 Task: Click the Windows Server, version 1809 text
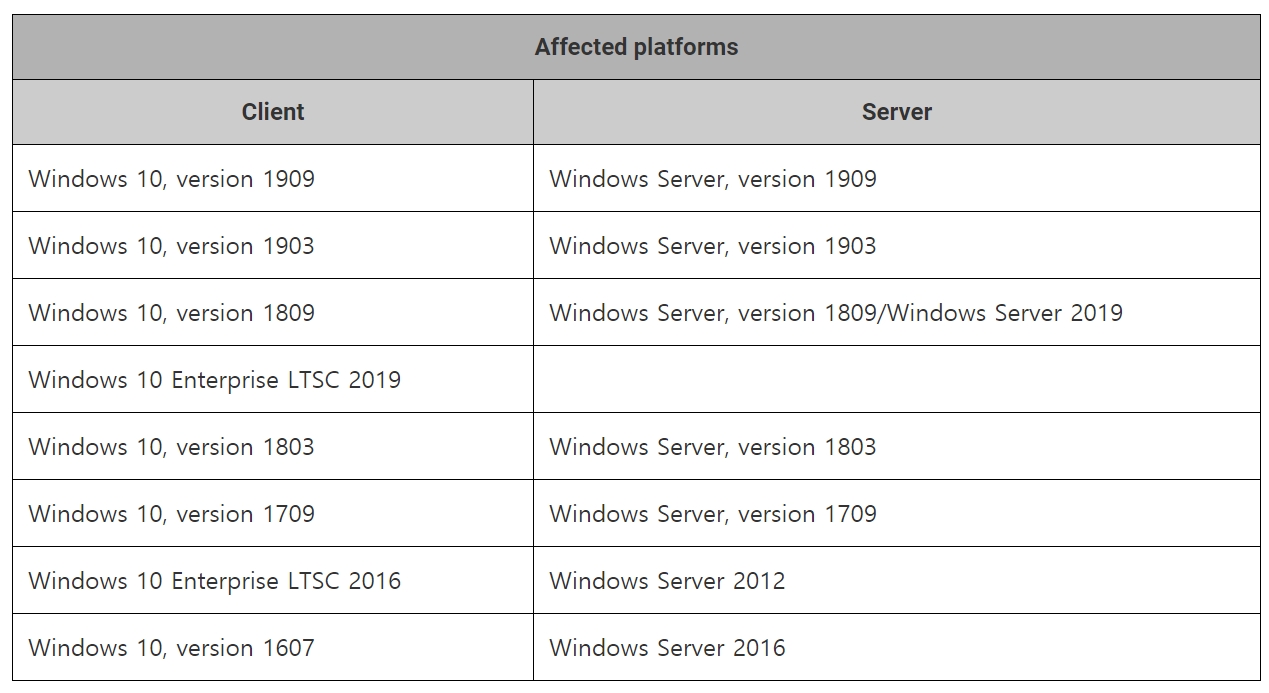(x=714, y=313)
